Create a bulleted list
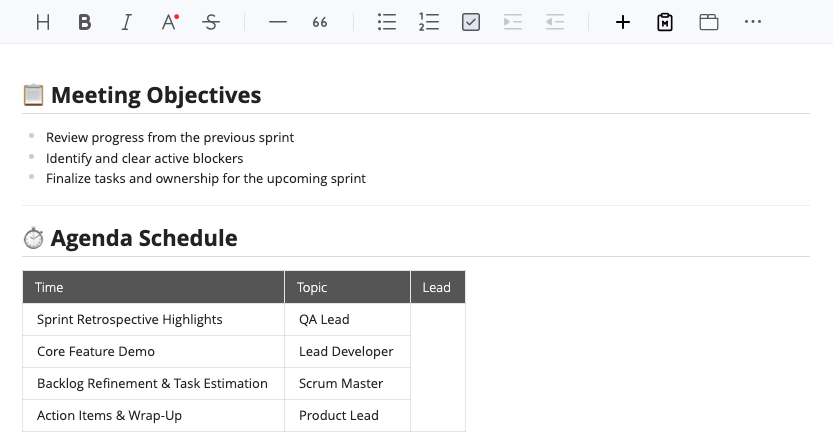This screenshot has height=442, width=833. pyautogui.click(x=387, y=22)
